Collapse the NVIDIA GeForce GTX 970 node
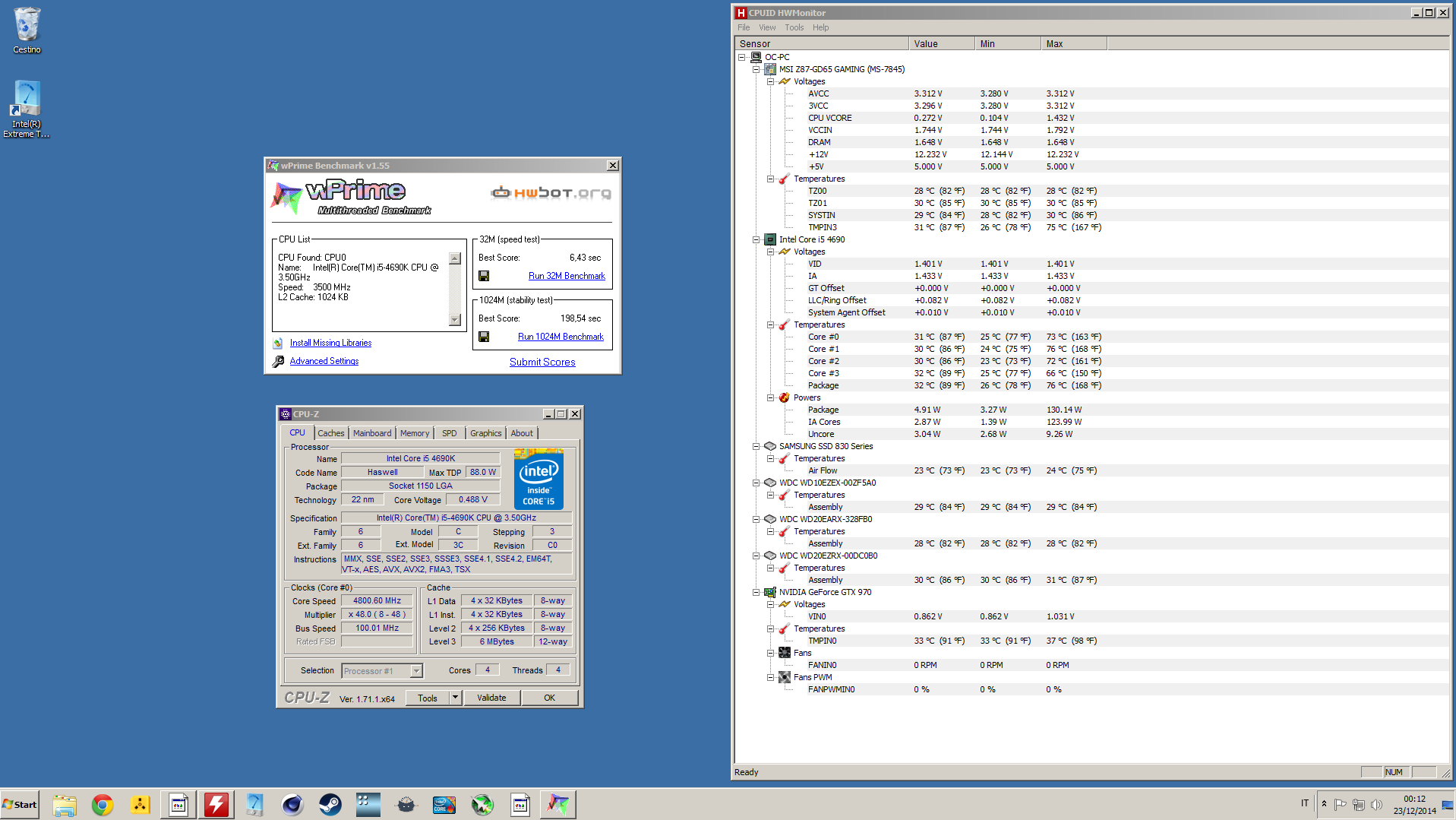Image resolution: width=1456 pixels, height=820 pixels. [x=756, y=592]
